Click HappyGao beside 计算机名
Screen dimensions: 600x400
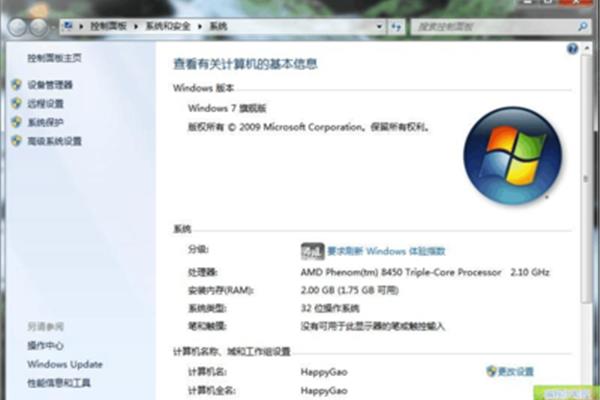324,372
